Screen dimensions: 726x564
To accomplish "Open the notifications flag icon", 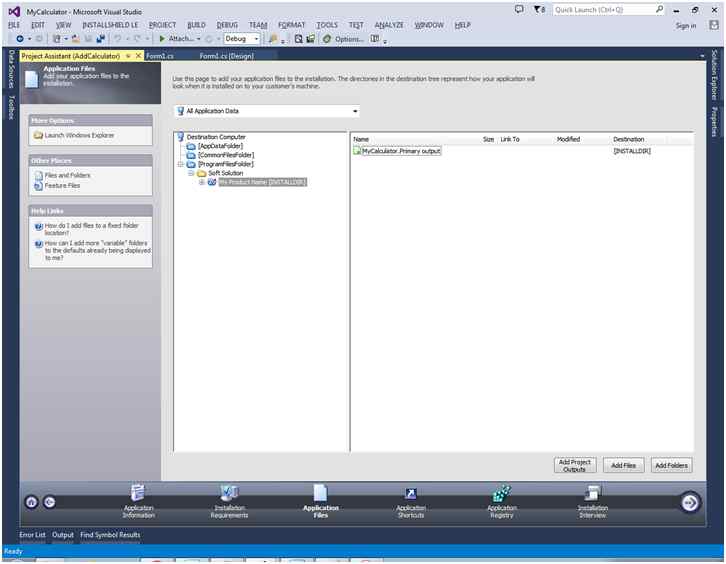I will point(539,9).
